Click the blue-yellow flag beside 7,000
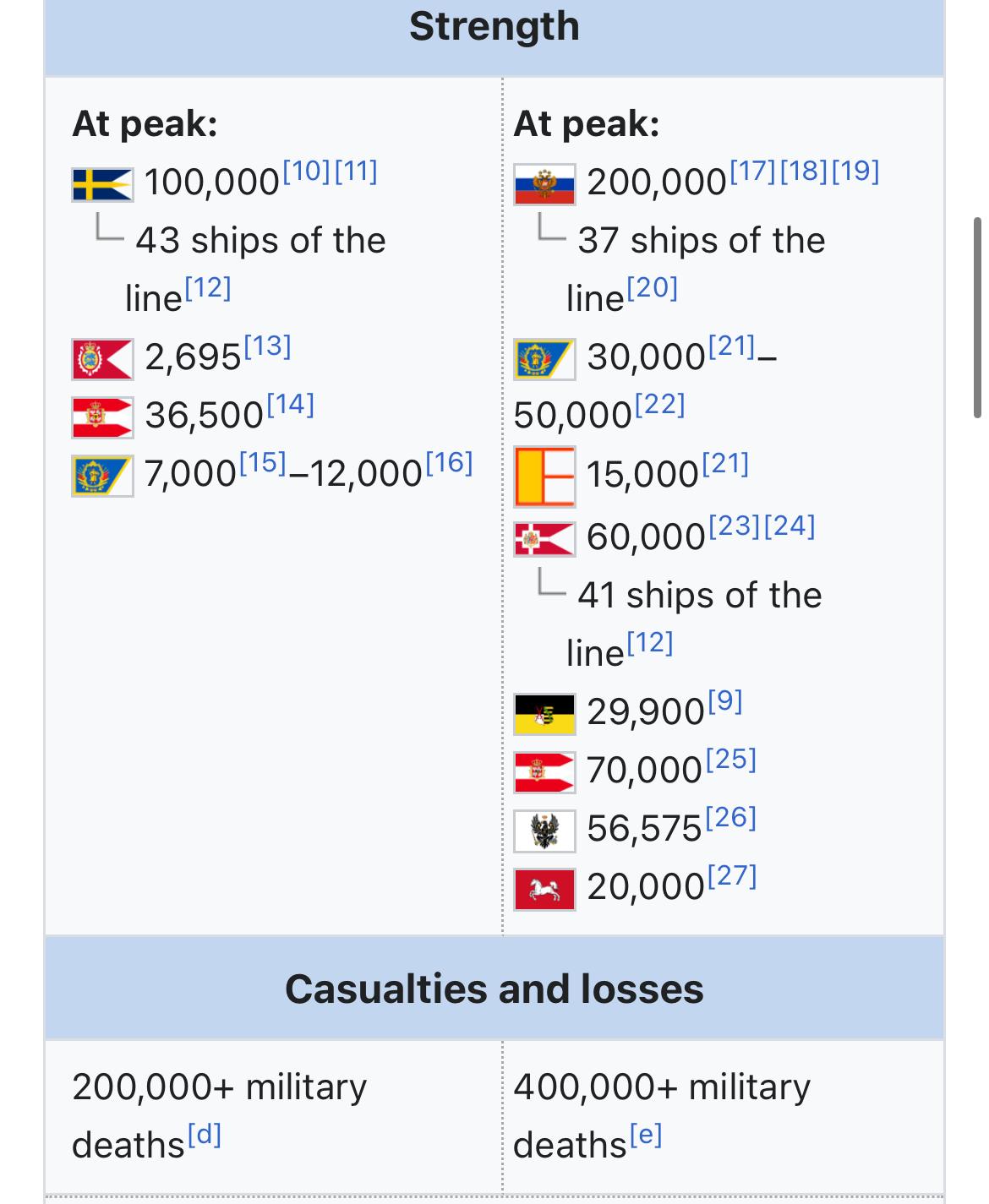989x1204 pixels. 102,476
